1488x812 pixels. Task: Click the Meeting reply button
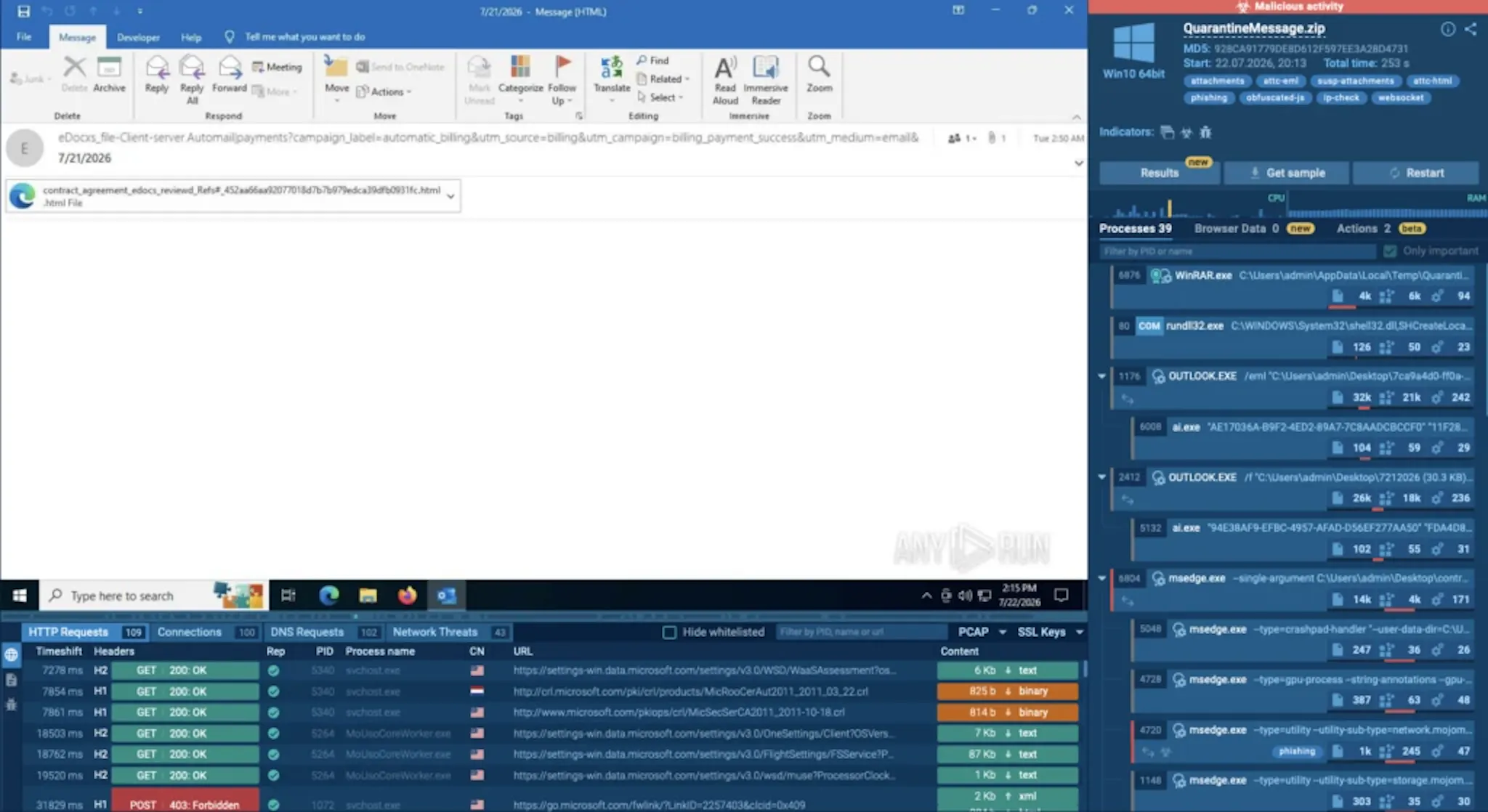tap(277, 67)
